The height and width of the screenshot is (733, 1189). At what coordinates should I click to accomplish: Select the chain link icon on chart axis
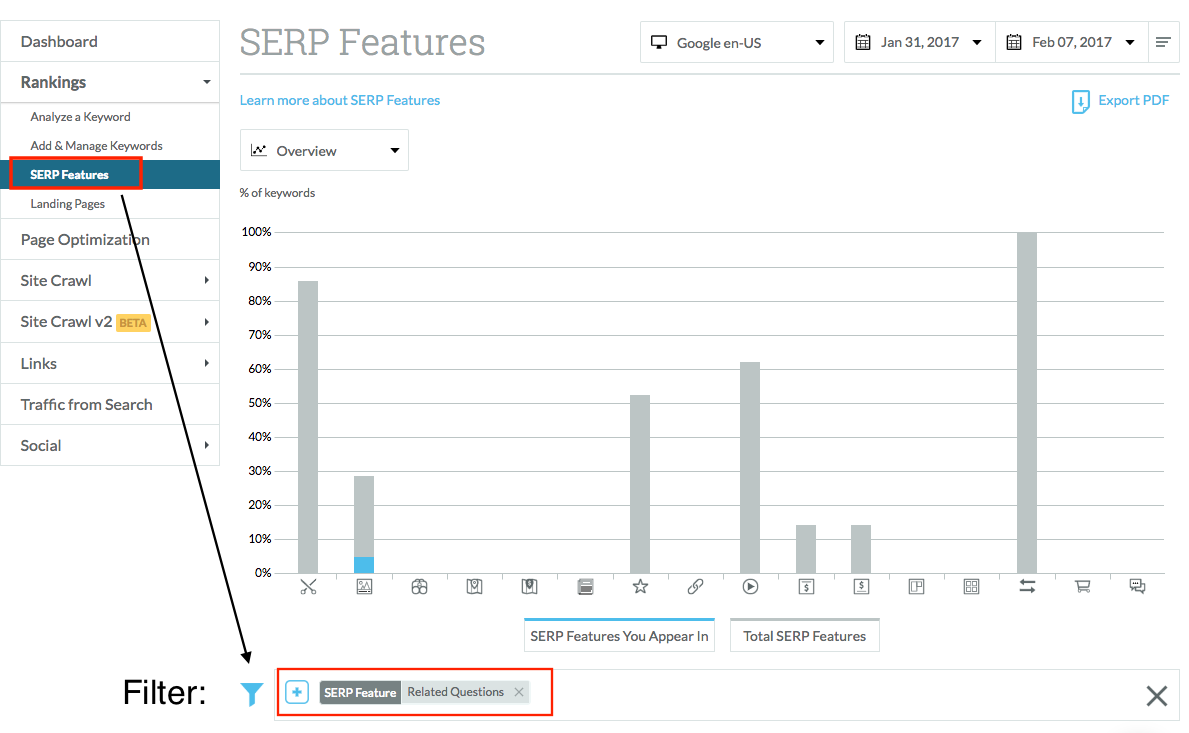pyautogui.click(x=696, y=587)
